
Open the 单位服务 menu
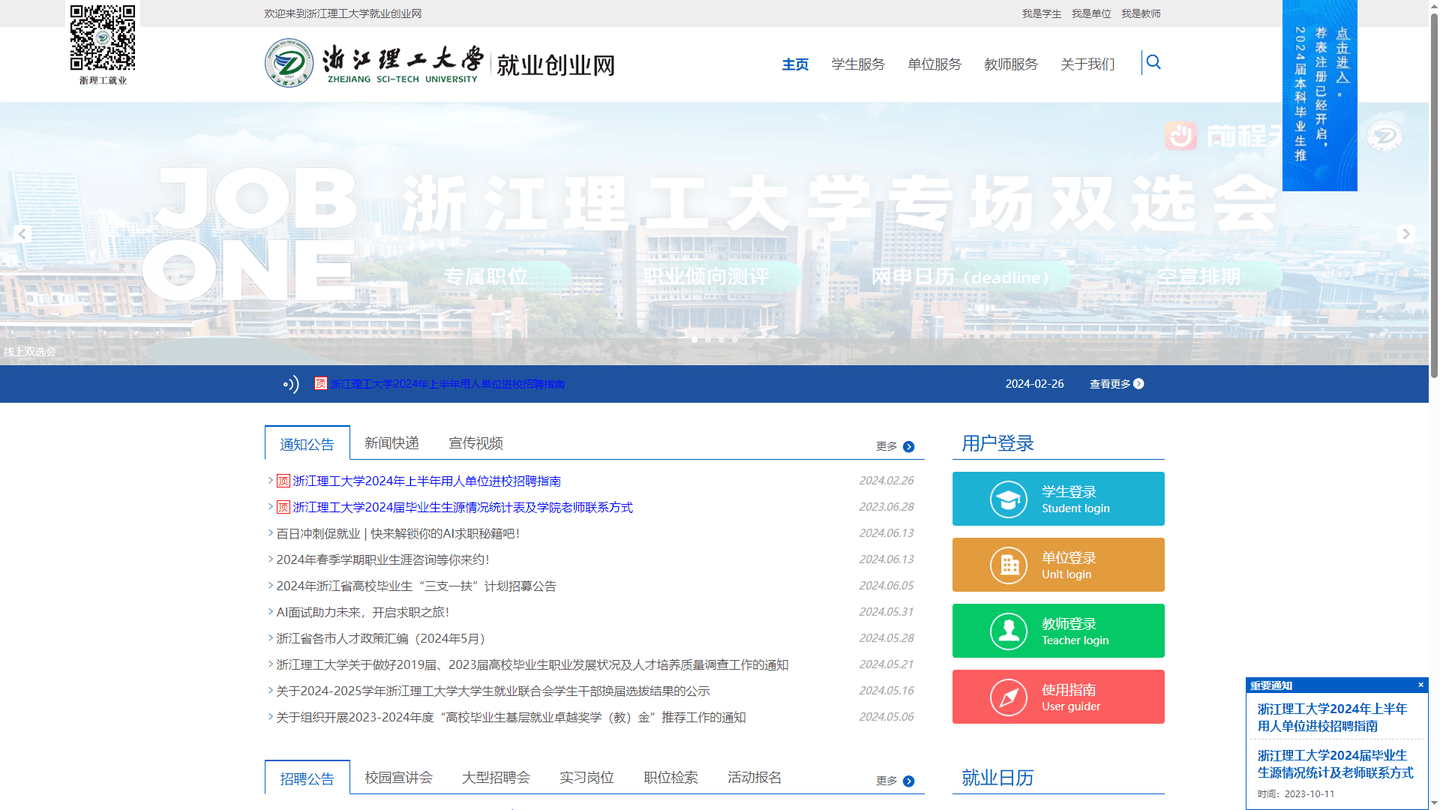(x=934, y=64)
